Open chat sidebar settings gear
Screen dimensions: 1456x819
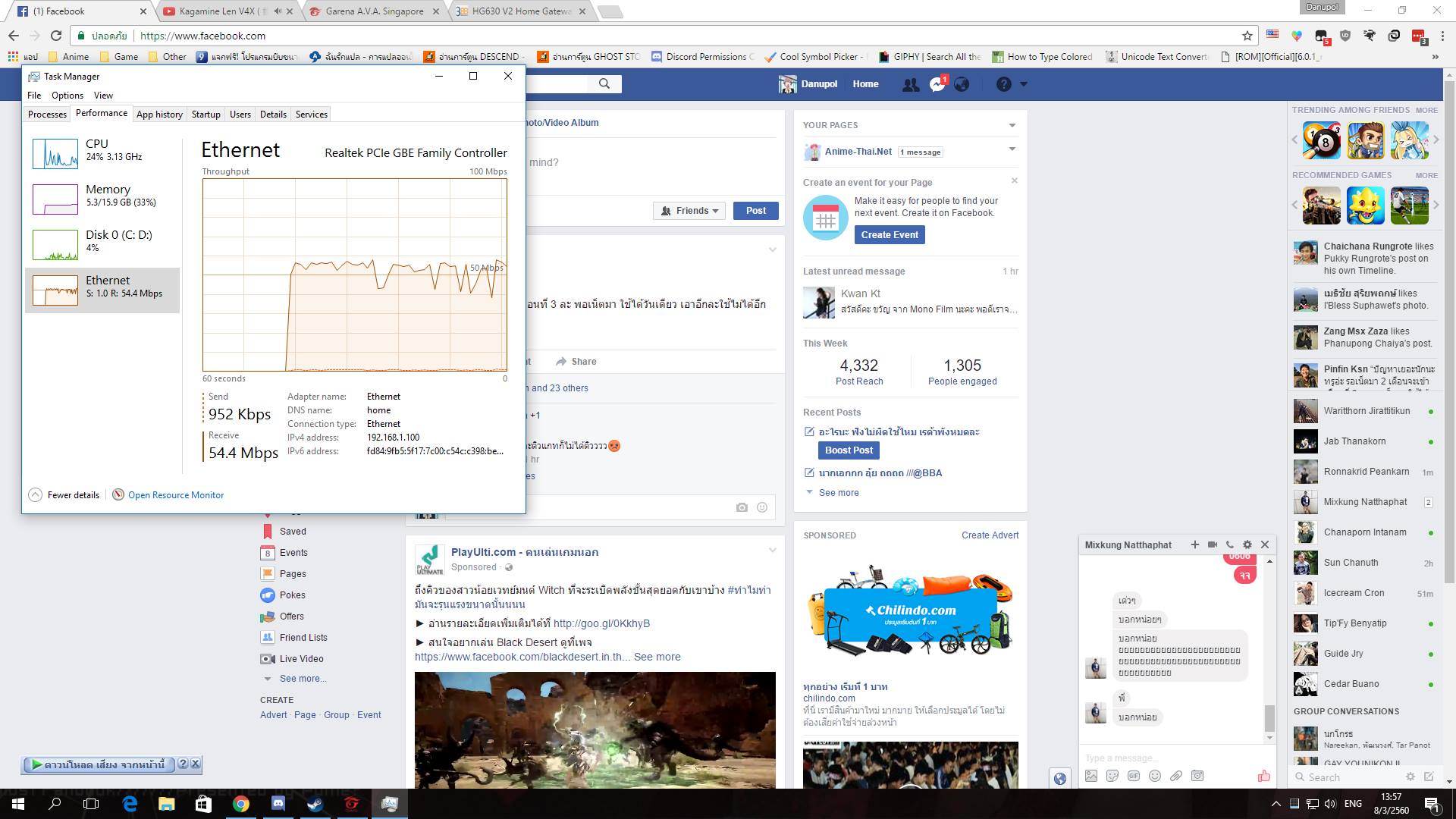[x=1410, y=777]
